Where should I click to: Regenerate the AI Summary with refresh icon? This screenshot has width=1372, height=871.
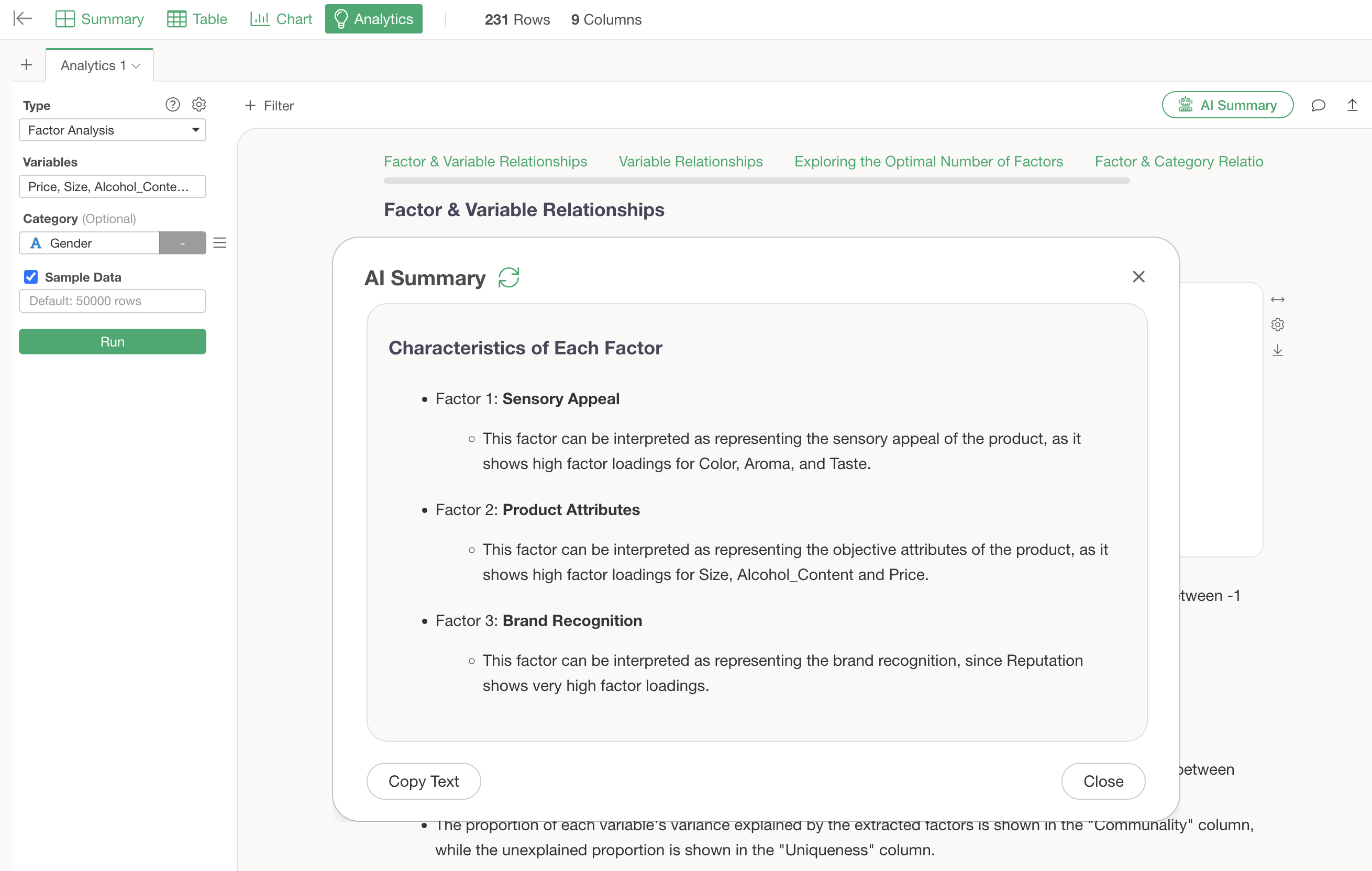pos(509,277)
